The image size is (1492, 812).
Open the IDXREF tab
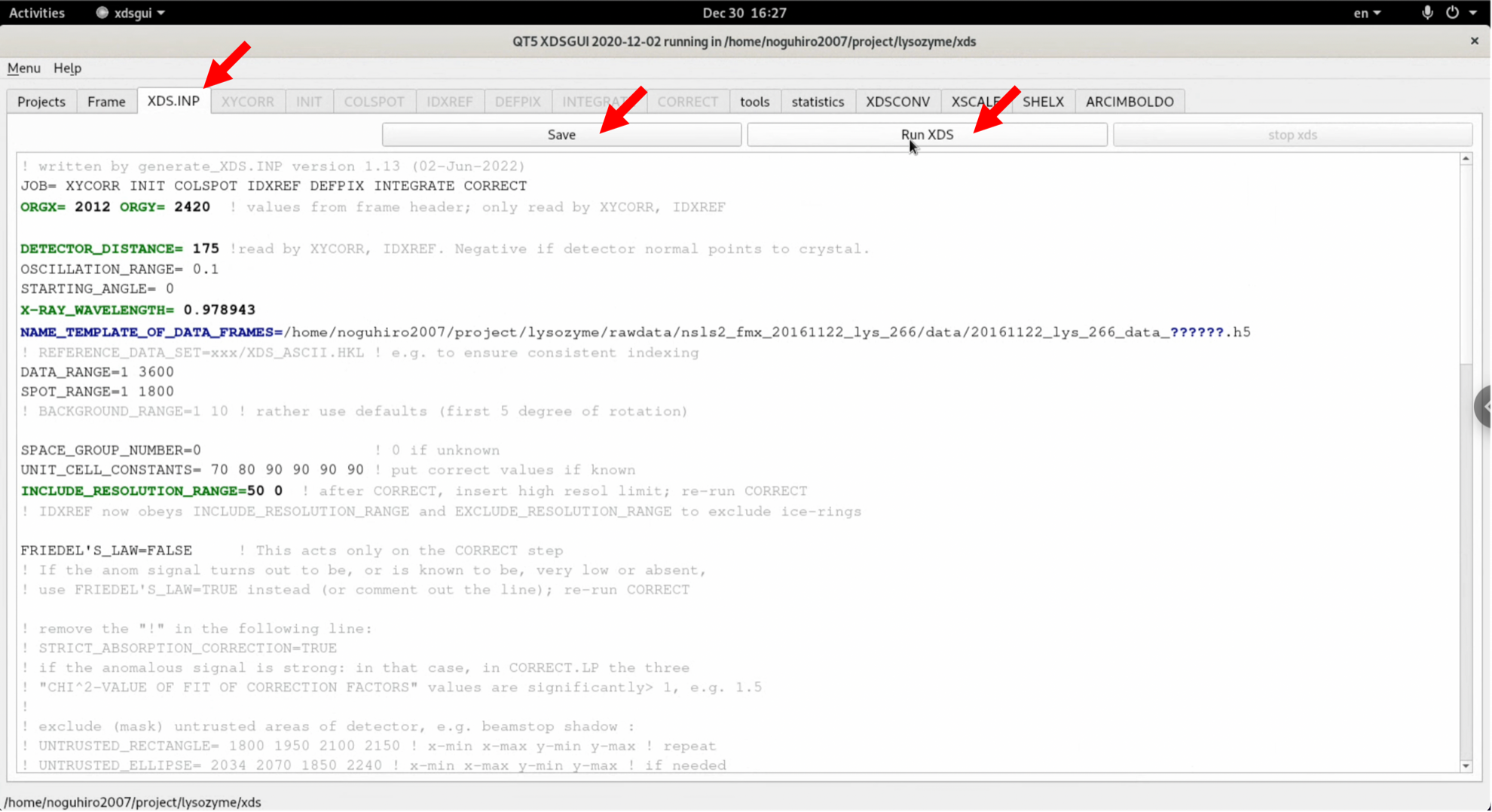449,102
